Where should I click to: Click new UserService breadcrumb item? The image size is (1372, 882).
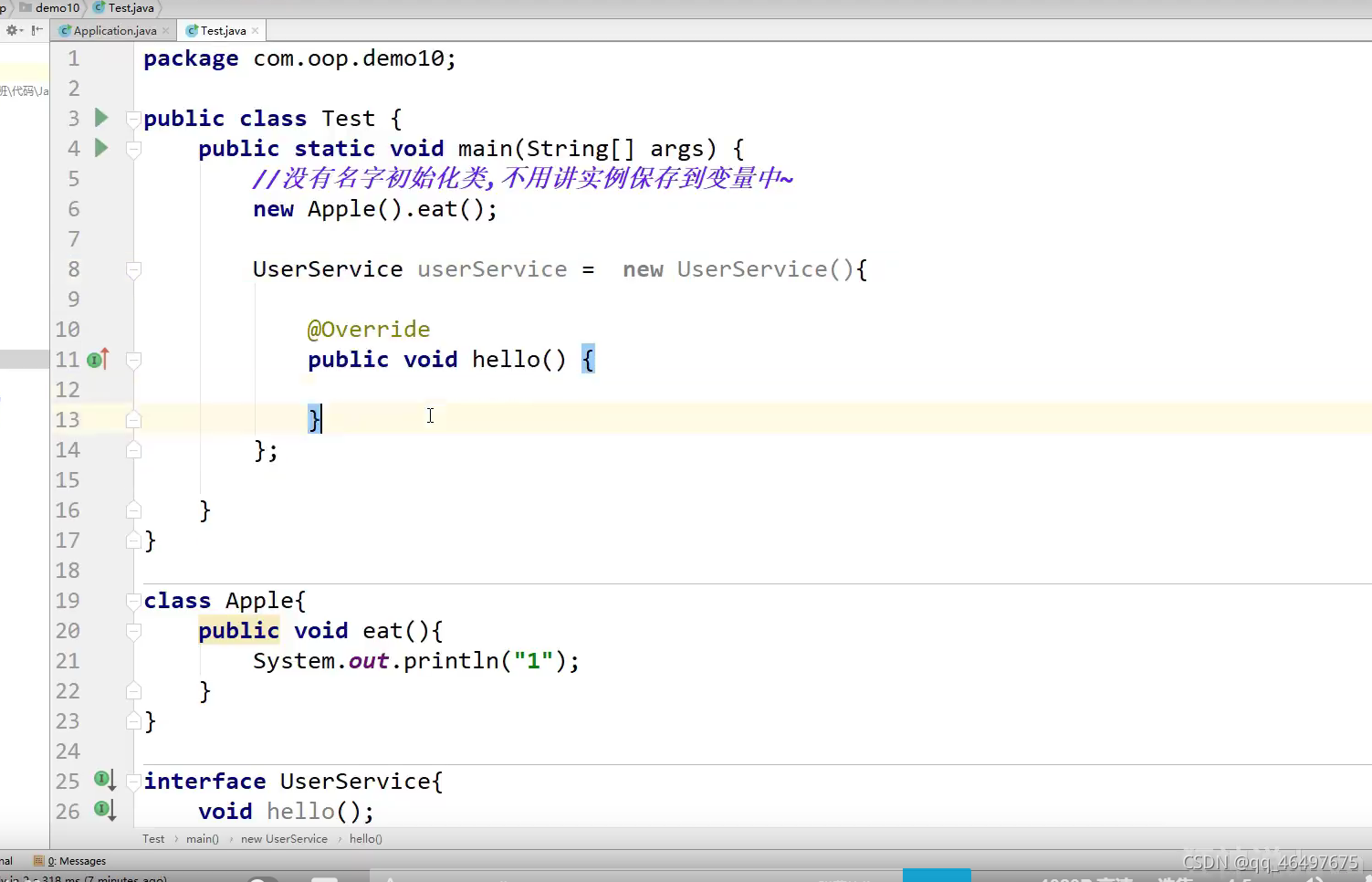click(x=284, y=839)
